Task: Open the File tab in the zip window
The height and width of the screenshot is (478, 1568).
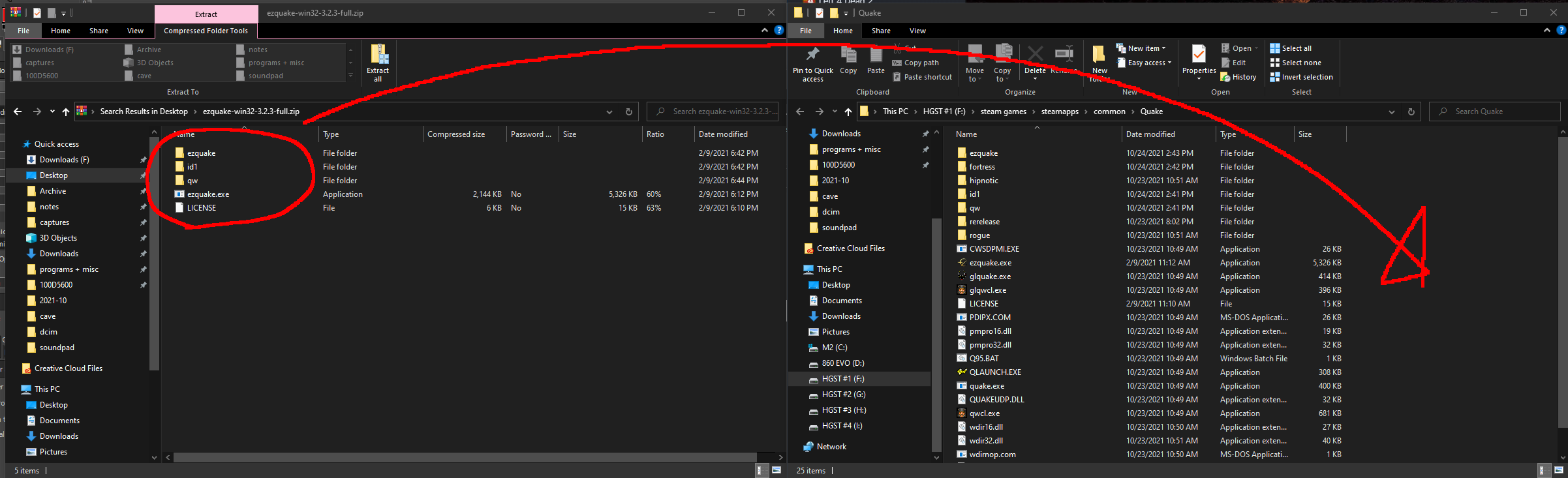Action: (23, 31)
